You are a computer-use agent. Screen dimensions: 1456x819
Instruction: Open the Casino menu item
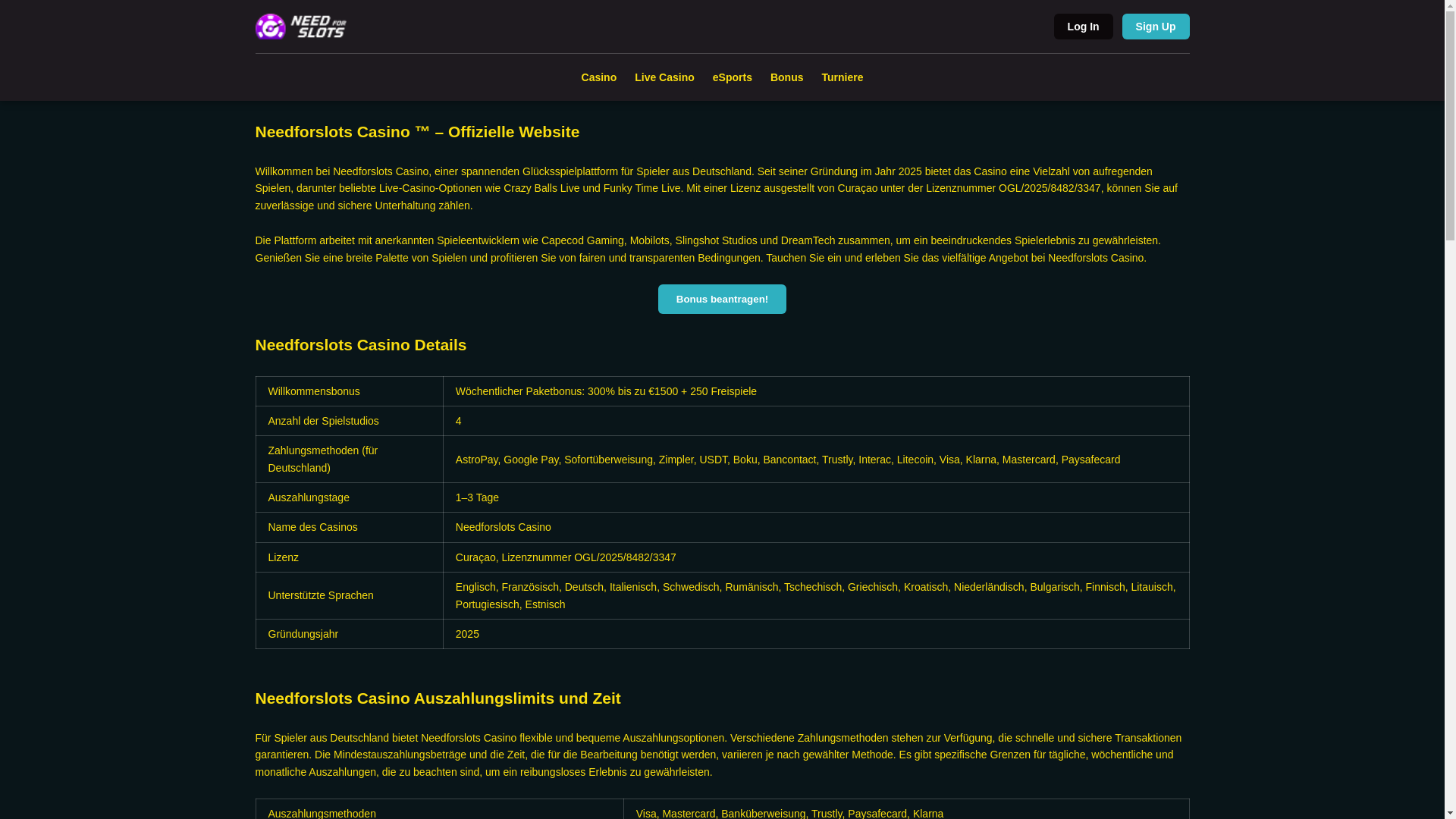click(x=598, y=77)
